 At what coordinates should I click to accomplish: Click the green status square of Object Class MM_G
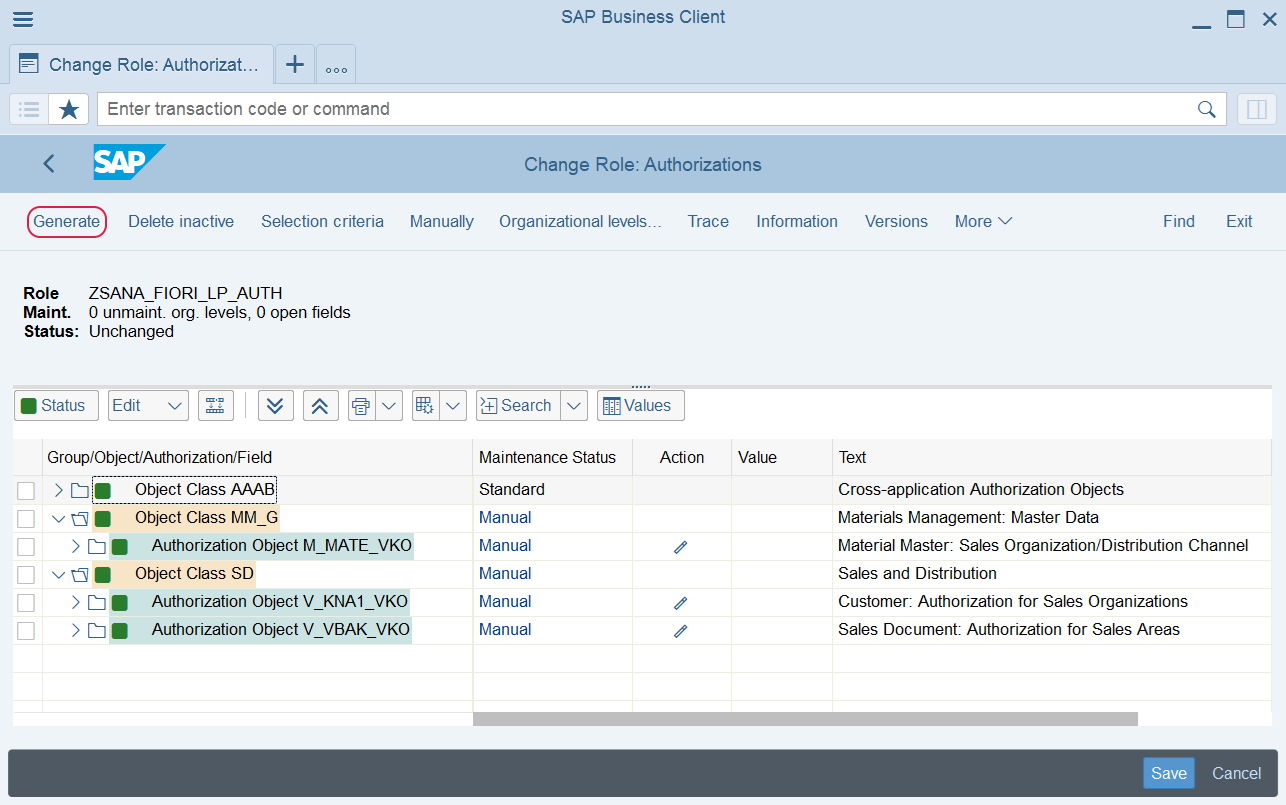(102, 519)
